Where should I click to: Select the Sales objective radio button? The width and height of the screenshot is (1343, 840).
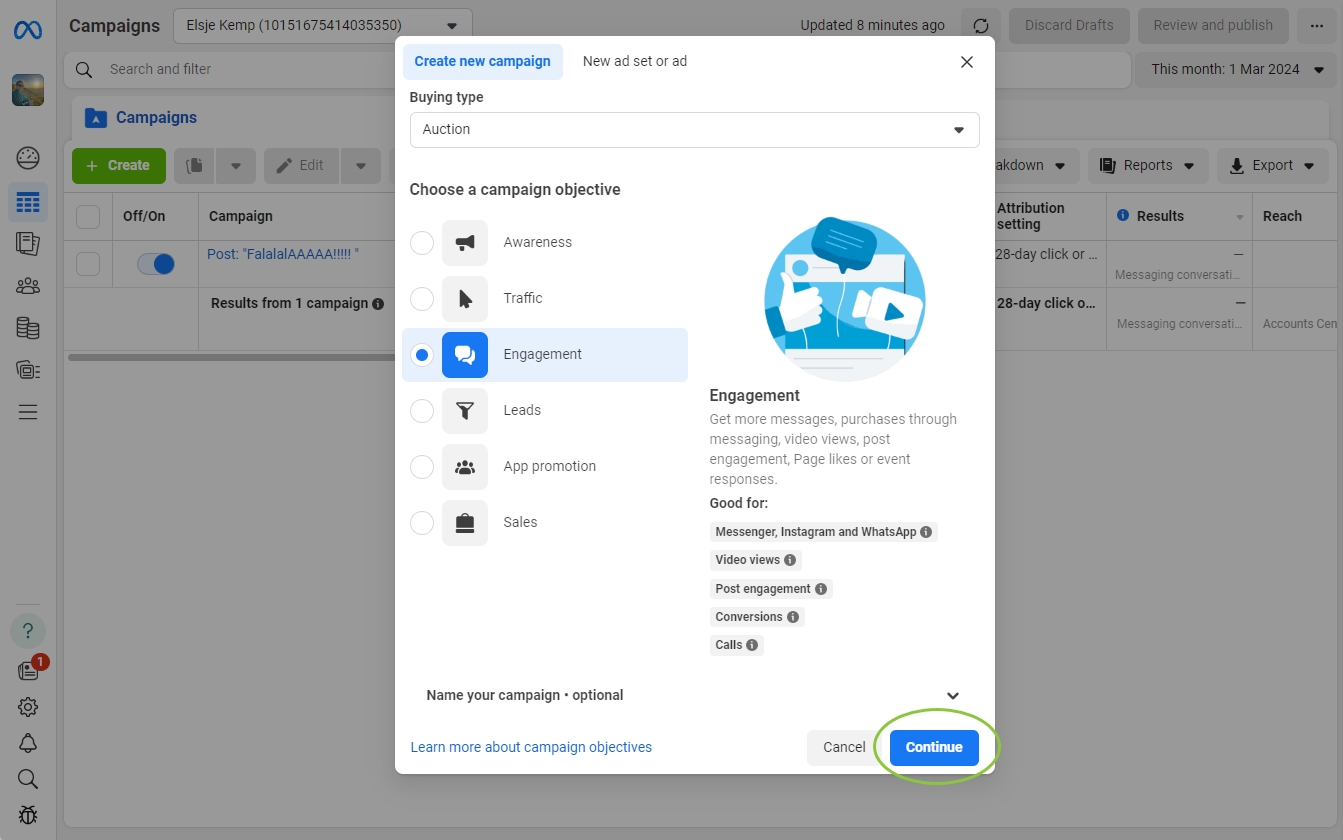422,523
